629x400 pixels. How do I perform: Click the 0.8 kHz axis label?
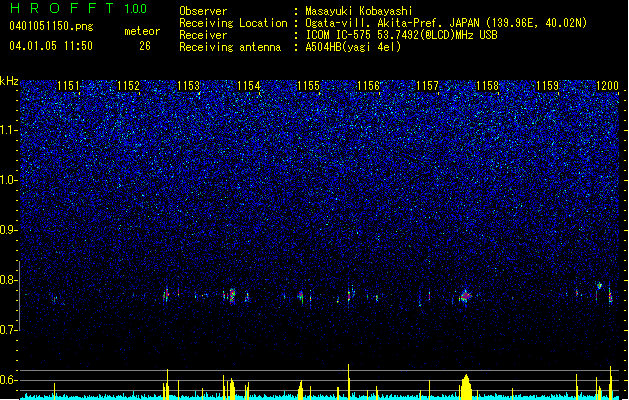pyautogui.click(x=9, y=280)
